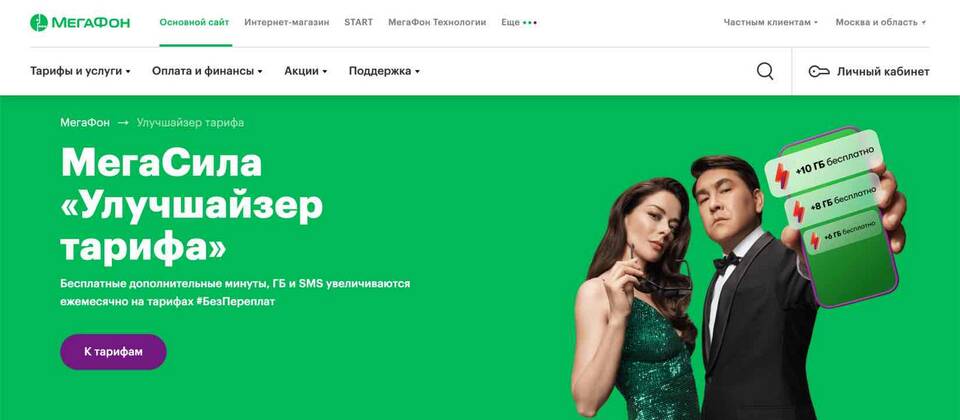This screenshot has width=960, height=420.
Task: Switch to the Интернет-магазин tab
Action: click(x=287, y=22)
